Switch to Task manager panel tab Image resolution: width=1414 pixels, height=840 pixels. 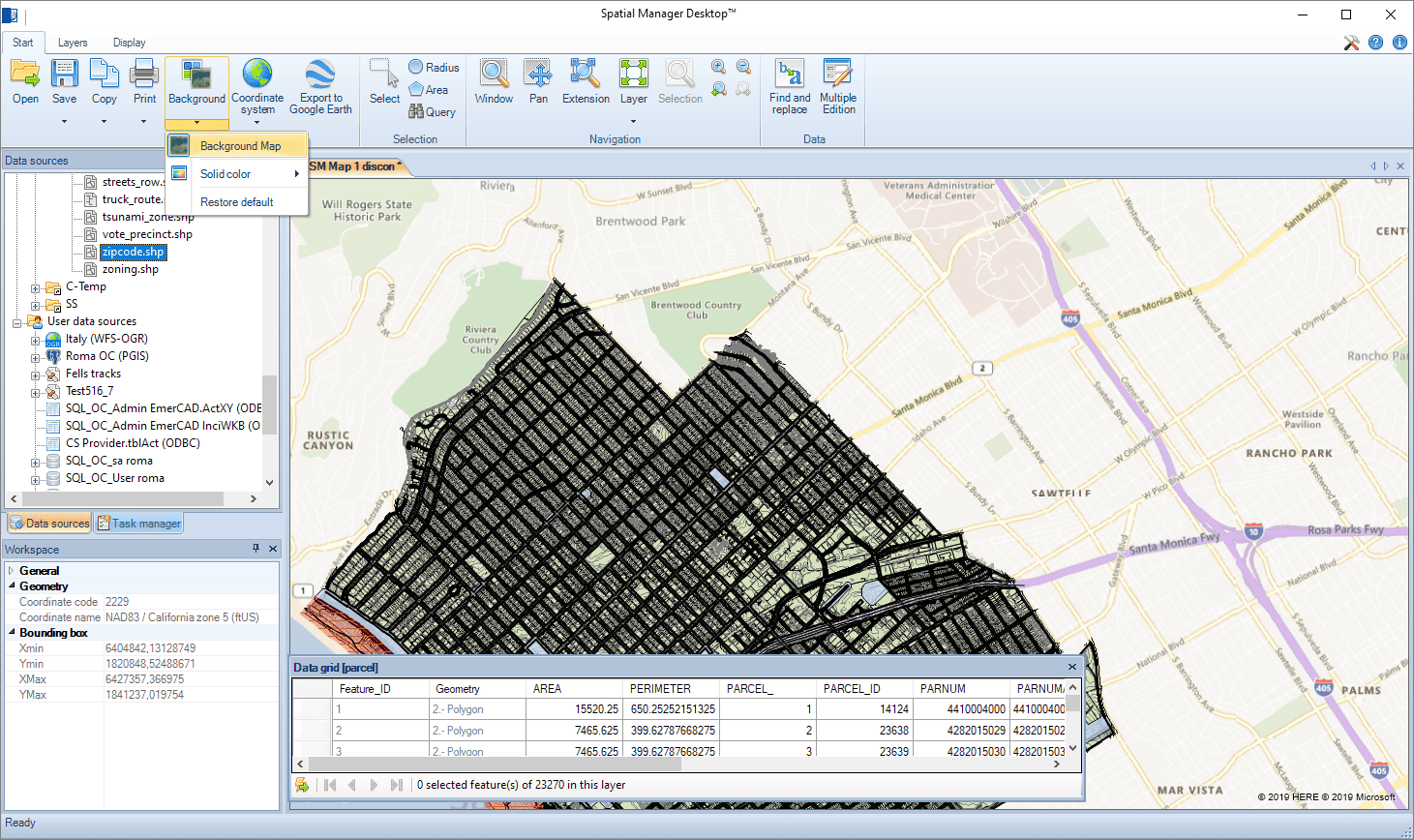(x=139, y=524)
